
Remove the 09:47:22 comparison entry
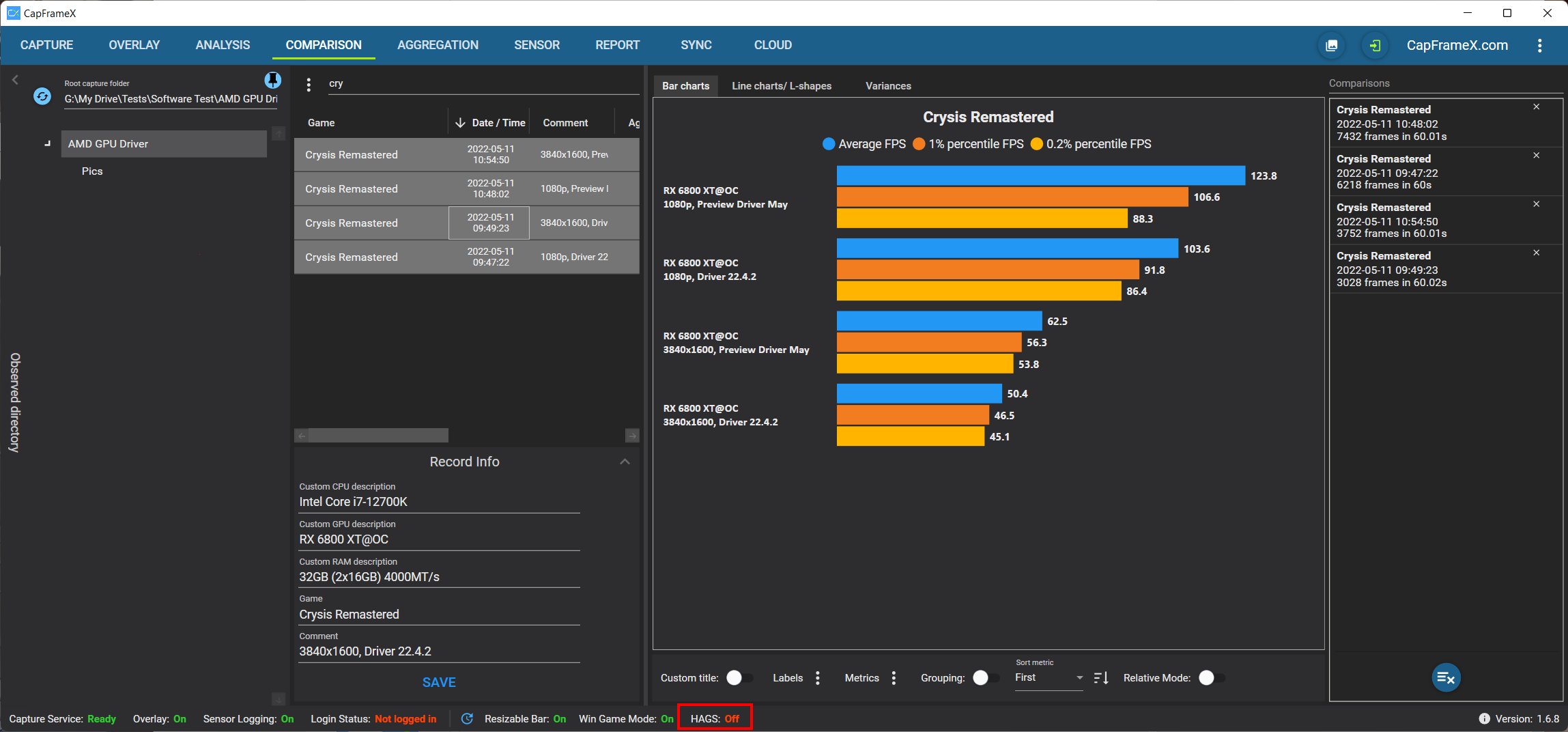[x=1536, y=156]
